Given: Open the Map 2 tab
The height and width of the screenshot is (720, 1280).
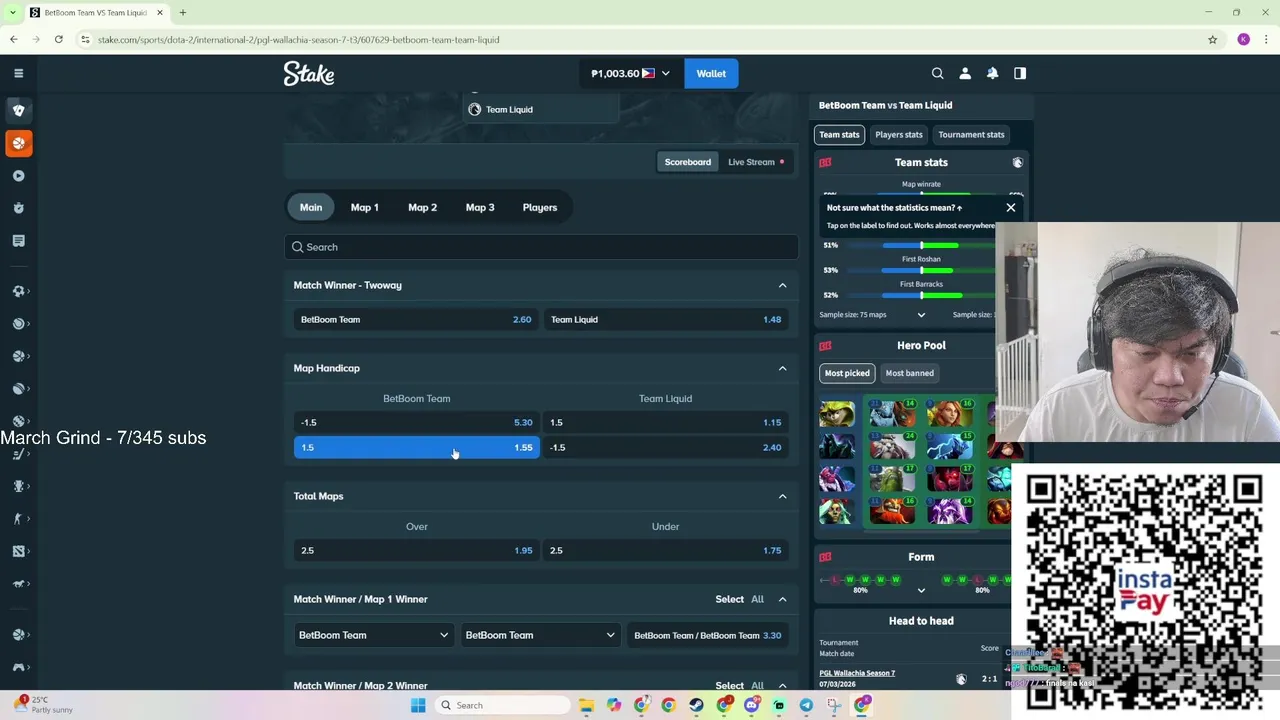Looking at the screenshot, I should (422, 207).
